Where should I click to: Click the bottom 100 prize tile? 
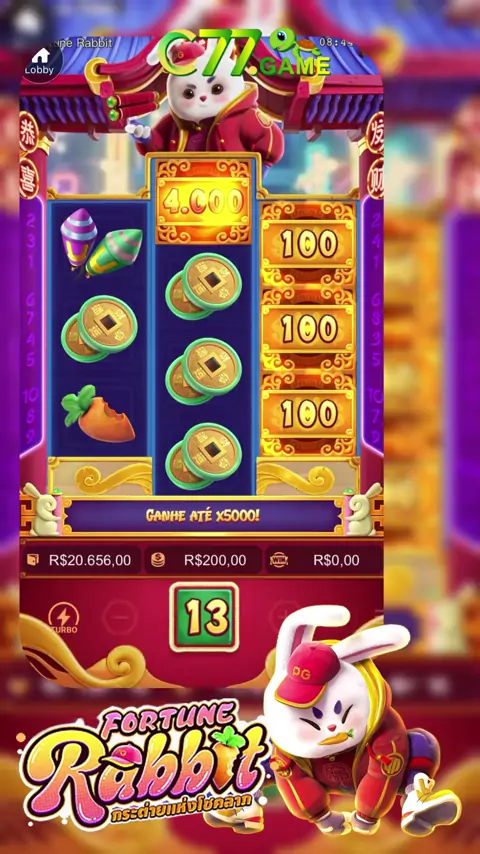coord(308,414)
